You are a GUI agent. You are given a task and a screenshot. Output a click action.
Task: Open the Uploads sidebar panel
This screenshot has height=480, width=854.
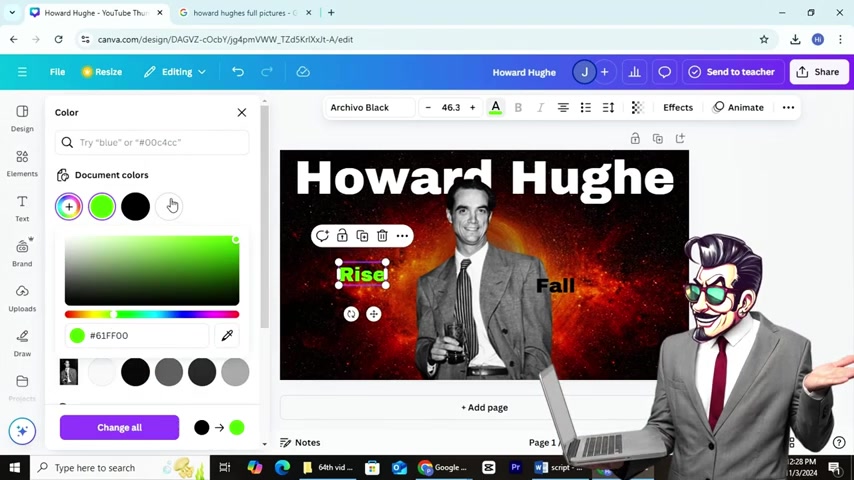click(22, 299)
